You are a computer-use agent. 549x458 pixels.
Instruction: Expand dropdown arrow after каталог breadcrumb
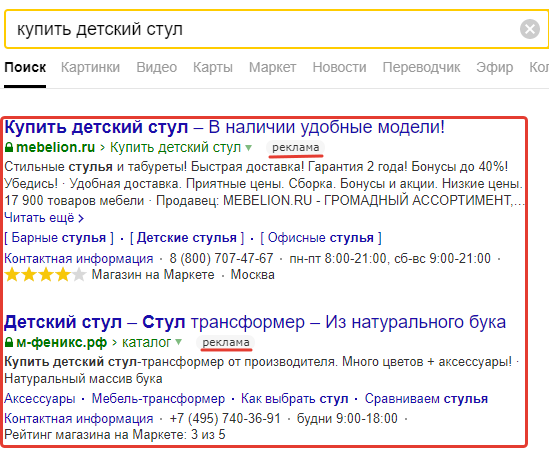179,342
